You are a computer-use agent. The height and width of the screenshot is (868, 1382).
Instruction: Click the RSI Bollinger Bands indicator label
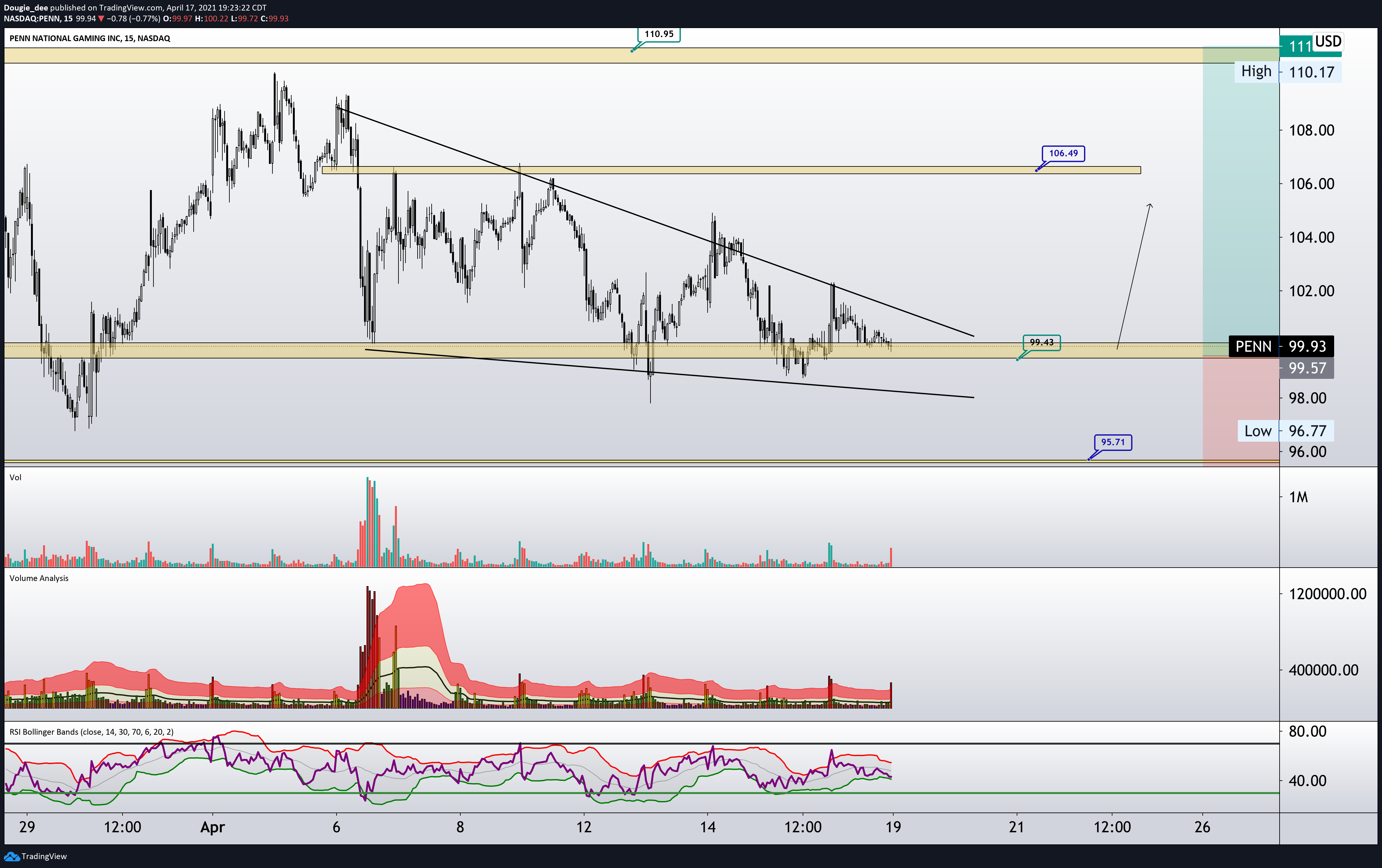(91, 732)
